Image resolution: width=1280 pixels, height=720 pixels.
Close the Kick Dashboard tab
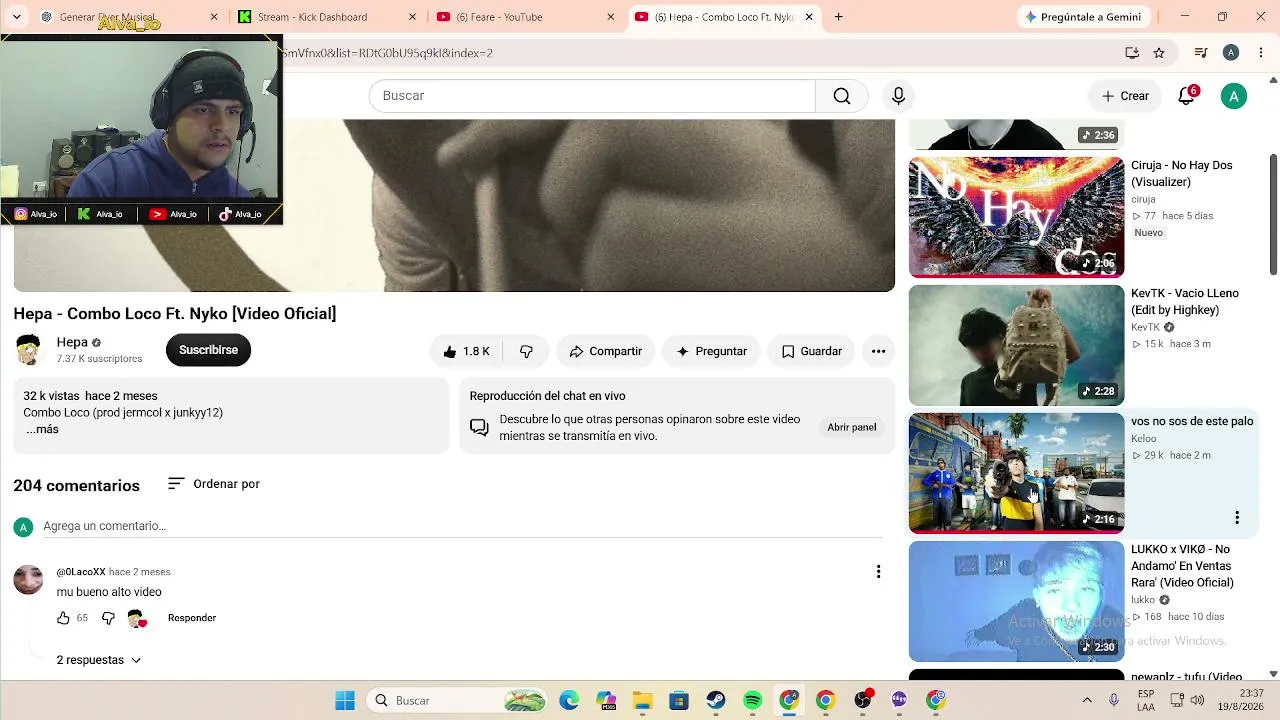point(412,17)
